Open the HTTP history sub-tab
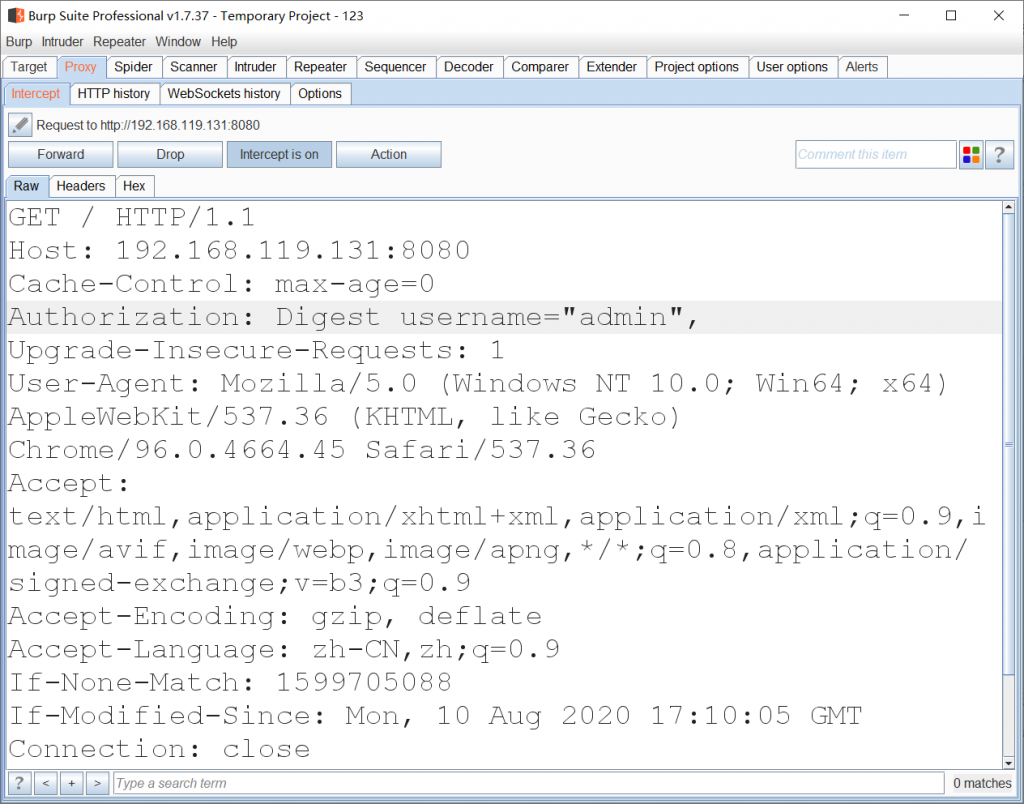The height and width of the screenshot is (804, 1024). [x=114, y=93]
